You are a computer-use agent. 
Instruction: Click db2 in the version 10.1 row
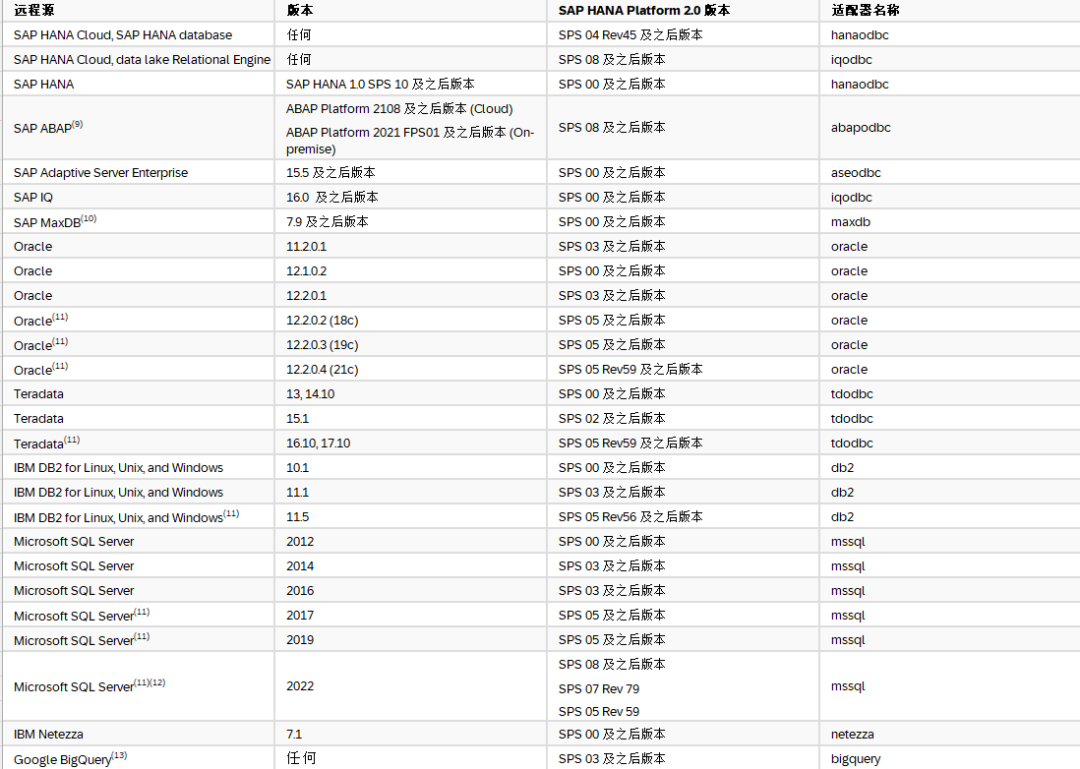842,468
